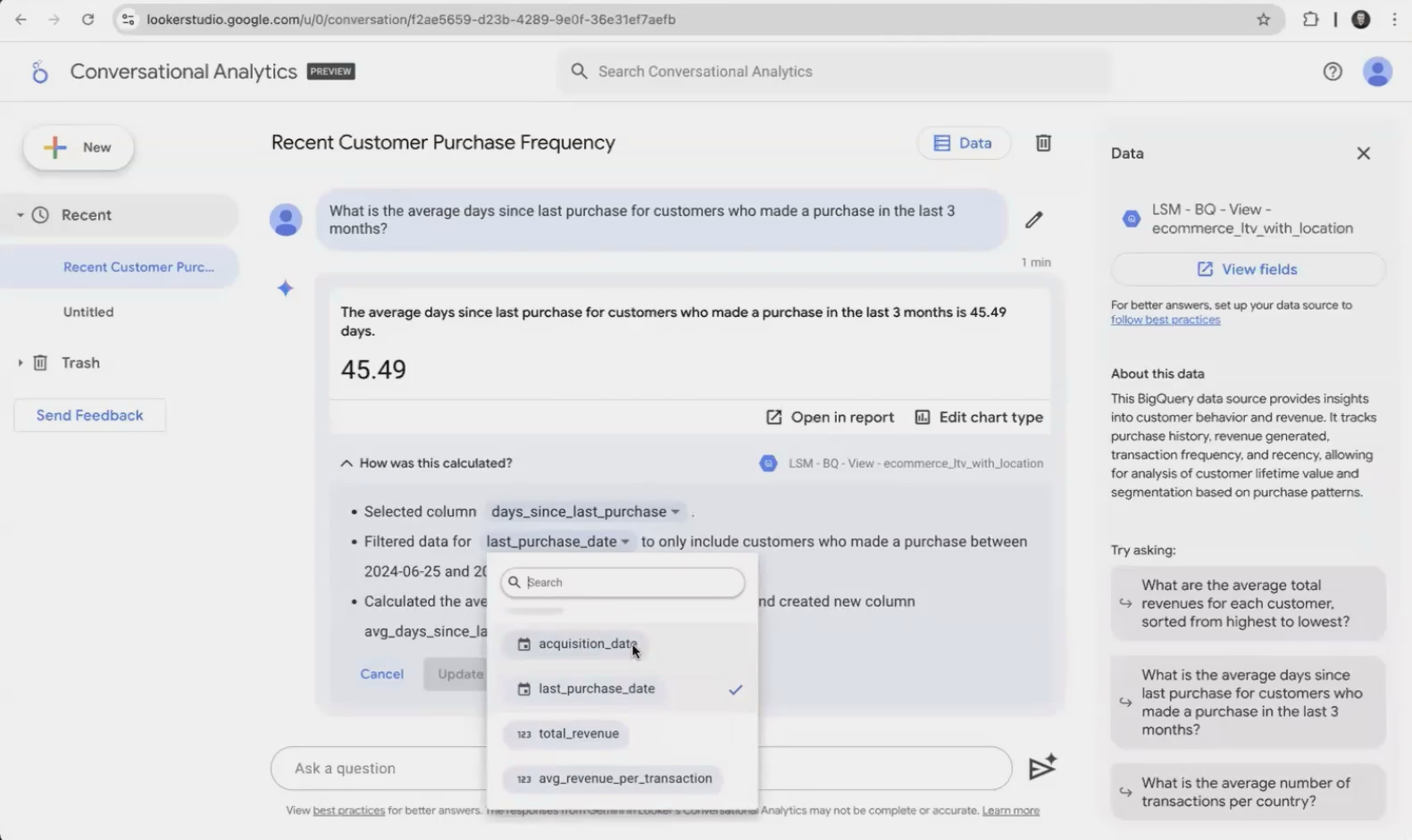The image size is (1412, 840).
Task: Collapse the Recent section
Action: [20, 215]
